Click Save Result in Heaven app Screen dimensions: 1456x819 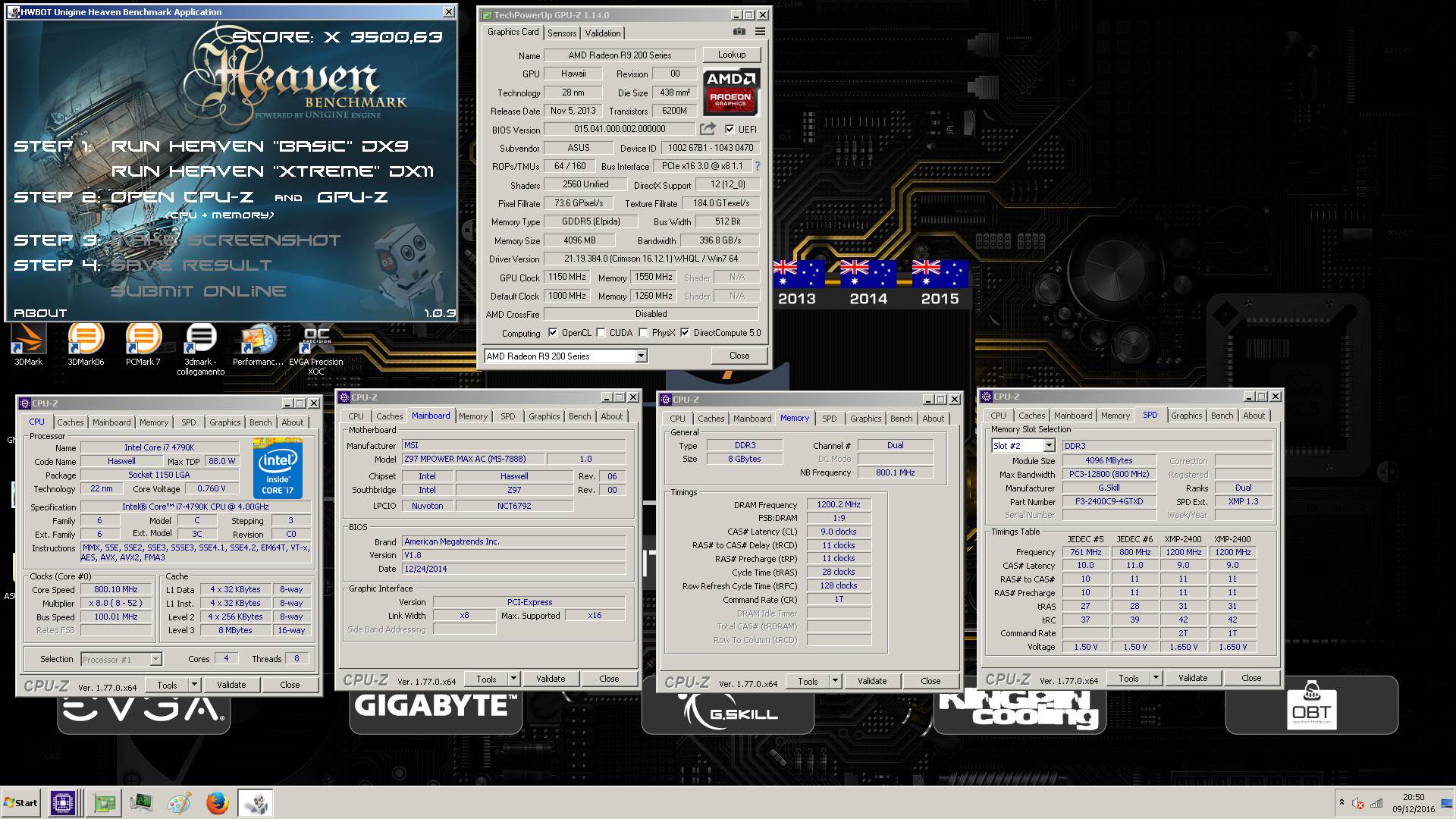point(191,265)
